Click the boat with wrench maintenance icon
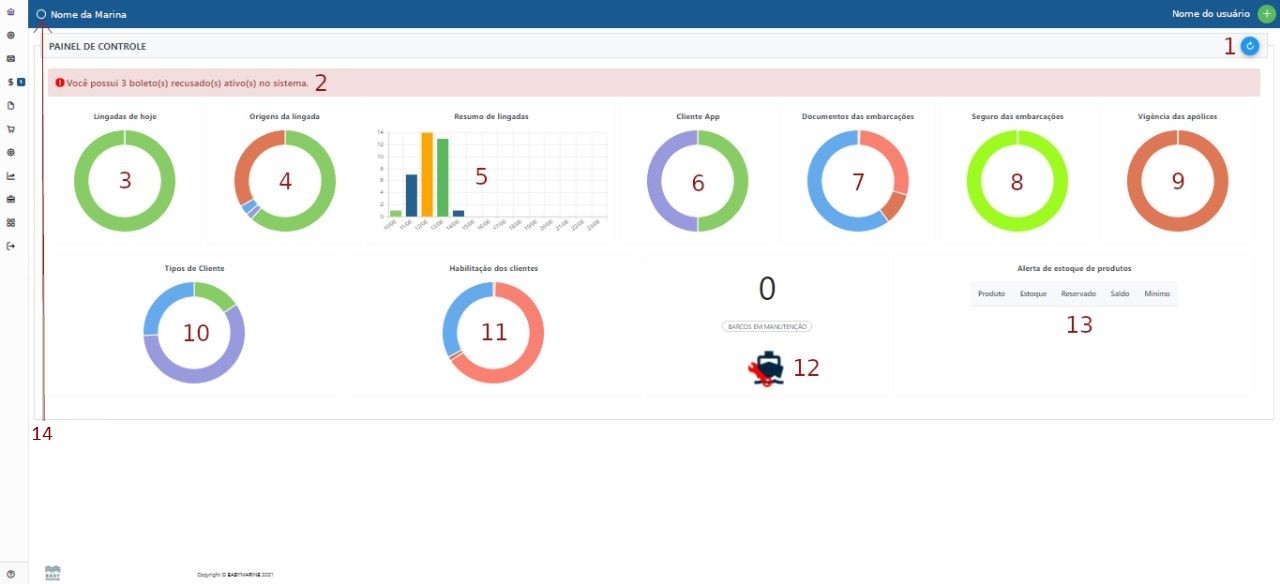This screenshot has height=584, width=1280. coord(767,368)
